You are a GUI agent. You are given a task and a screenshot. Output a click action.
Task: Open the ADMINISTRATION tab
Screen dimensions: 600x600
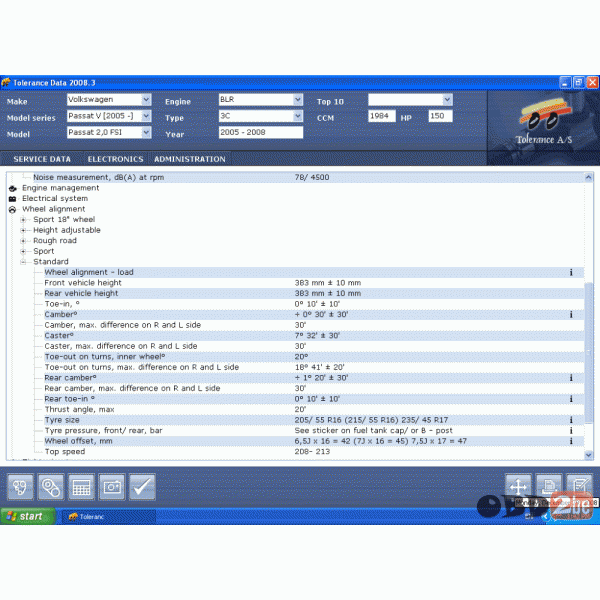(x=190, y=159)
